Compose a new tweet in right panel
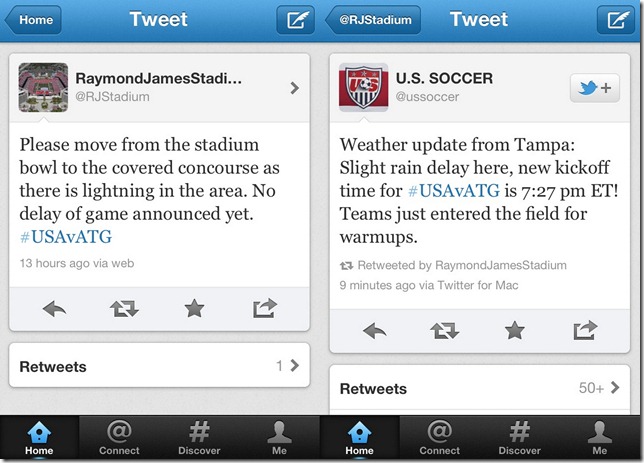The width and height of the screenshot is (644, 463). tap(615, 19)
